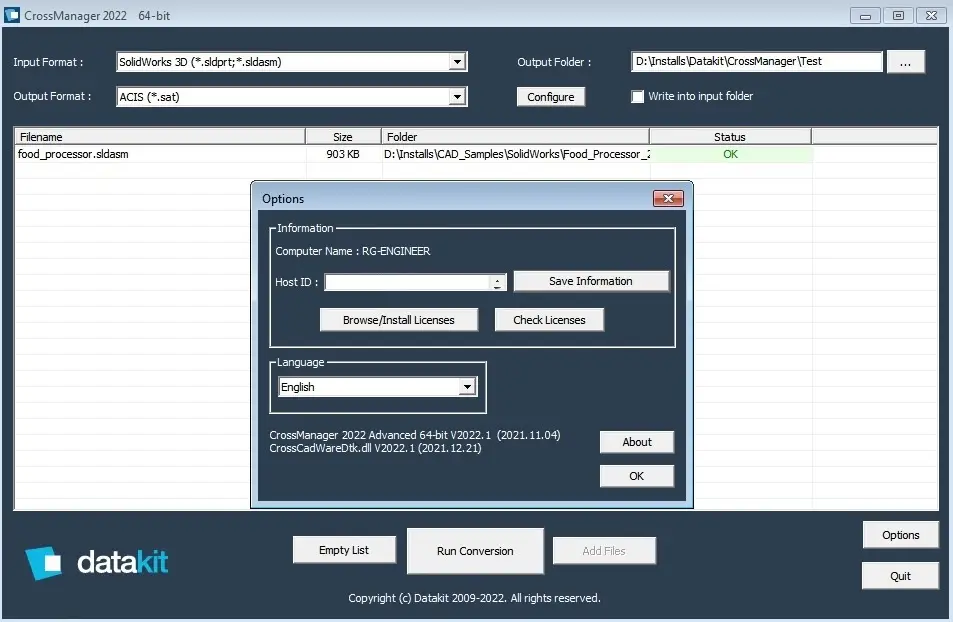953x622 pixels.
Task: Click the 903 KB size cell
Action: (x=343, y=154)
